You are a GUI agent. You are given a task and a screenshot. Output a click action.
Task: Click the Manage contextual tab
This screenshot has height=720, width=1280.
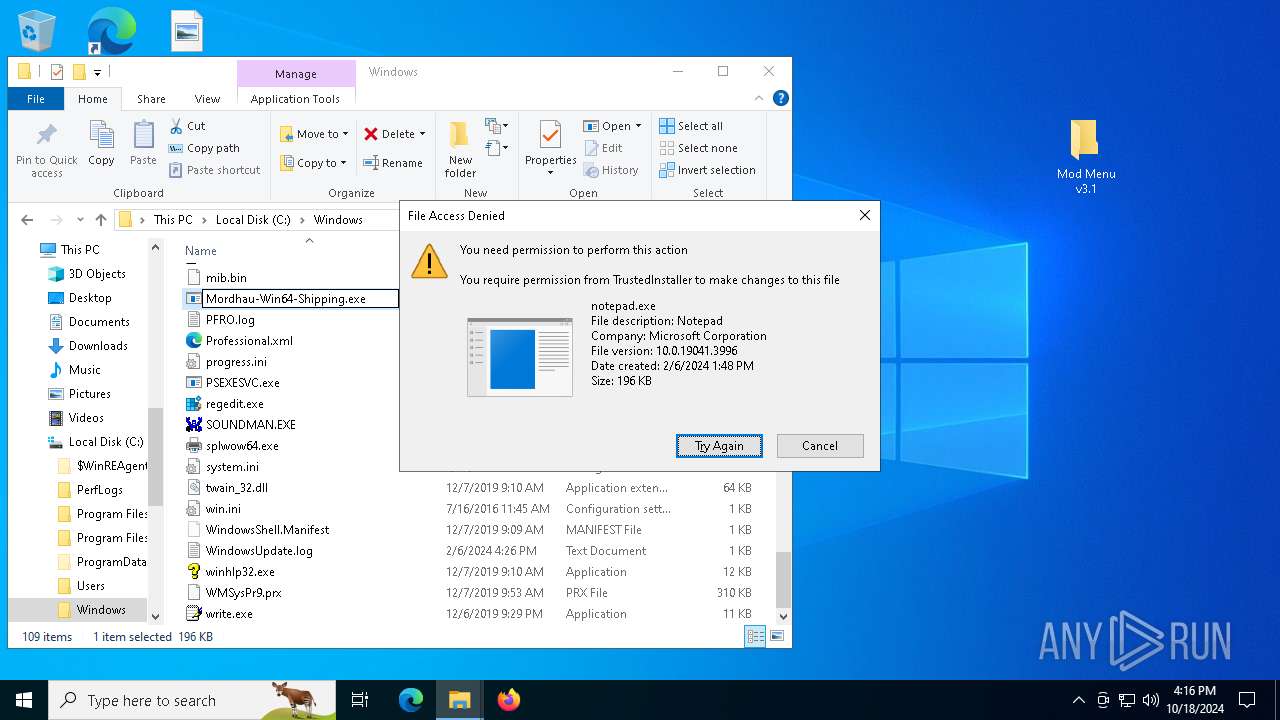(x=296, y=74)
